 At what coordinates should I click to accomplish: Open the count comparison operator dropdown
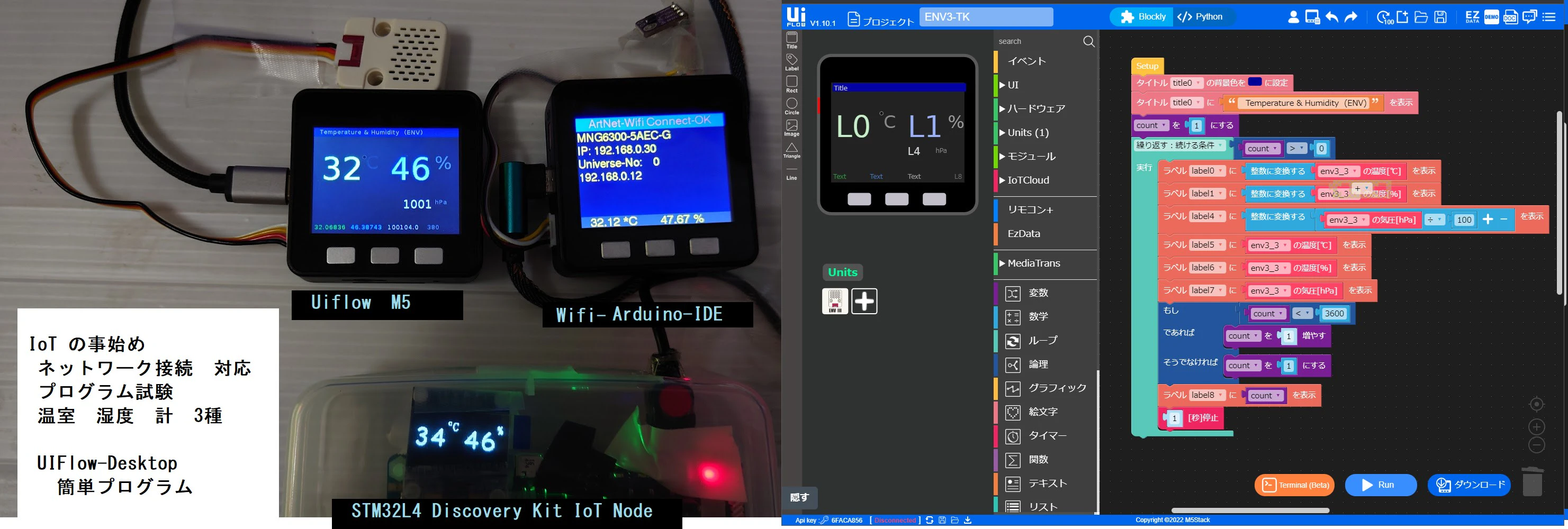point(1296,148)
